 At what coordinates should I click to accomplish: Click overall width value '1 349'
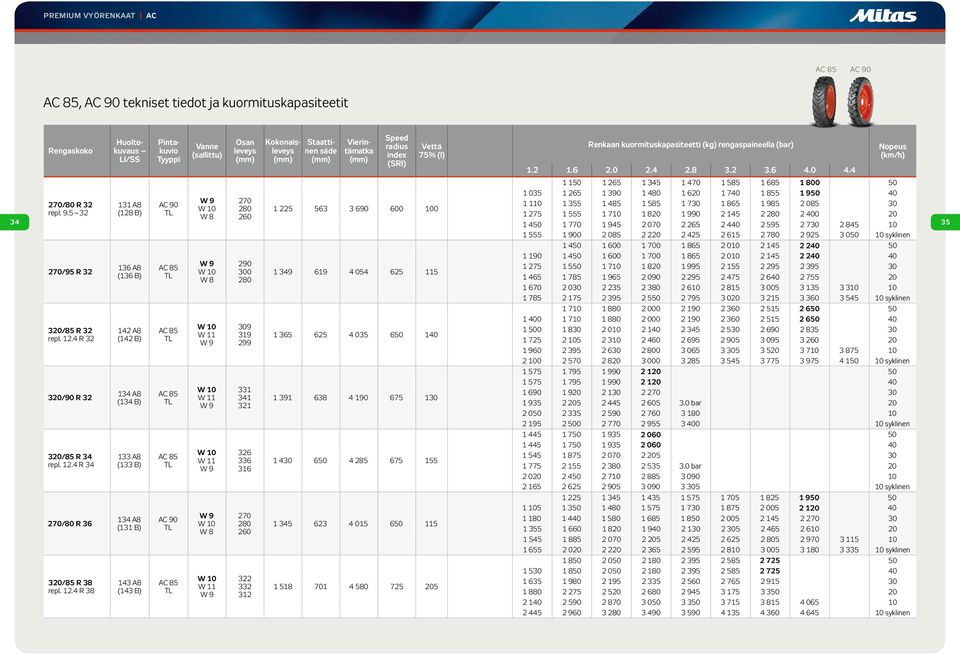[283, 272]
